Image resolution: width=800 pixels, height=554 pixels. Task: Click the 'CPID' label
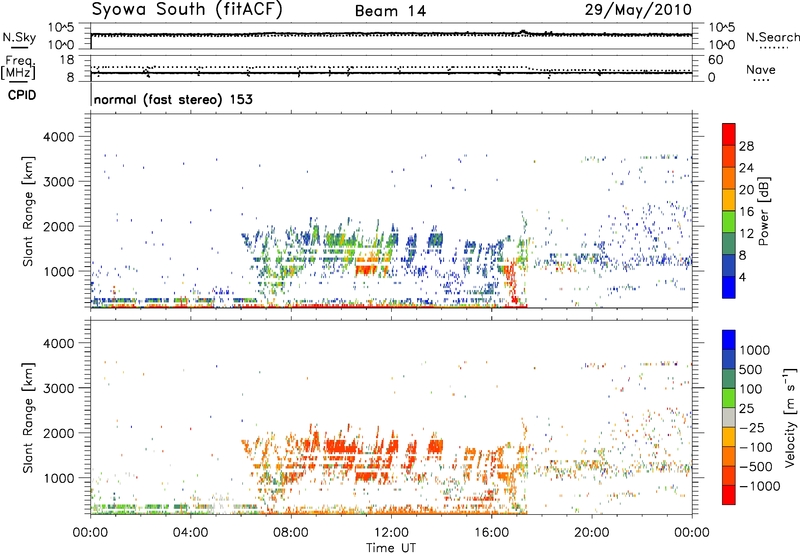coord(22,95)
